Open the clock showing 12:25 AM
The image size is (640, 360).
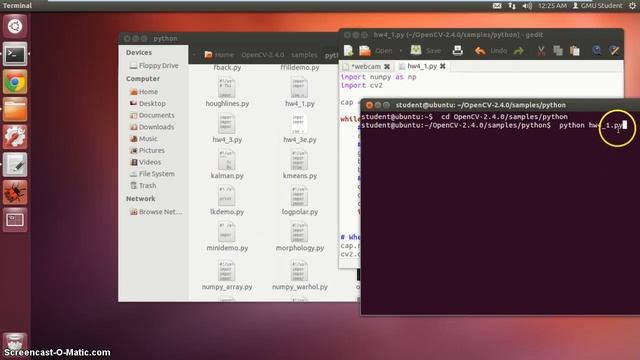coord(552,6)
